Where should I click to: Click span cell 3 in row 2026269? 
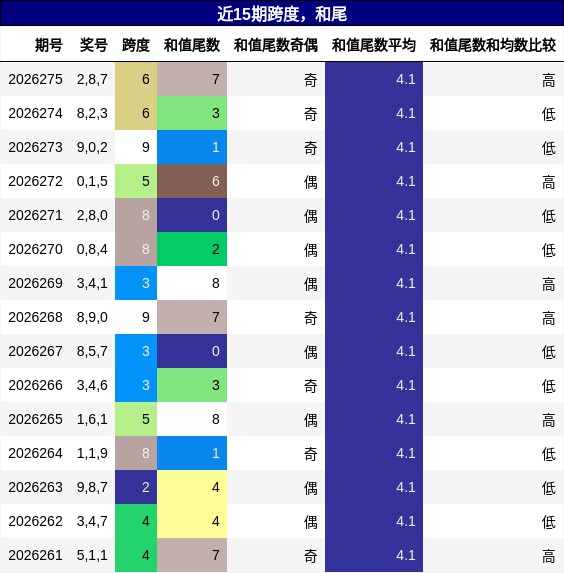click(x=136, y=283)
